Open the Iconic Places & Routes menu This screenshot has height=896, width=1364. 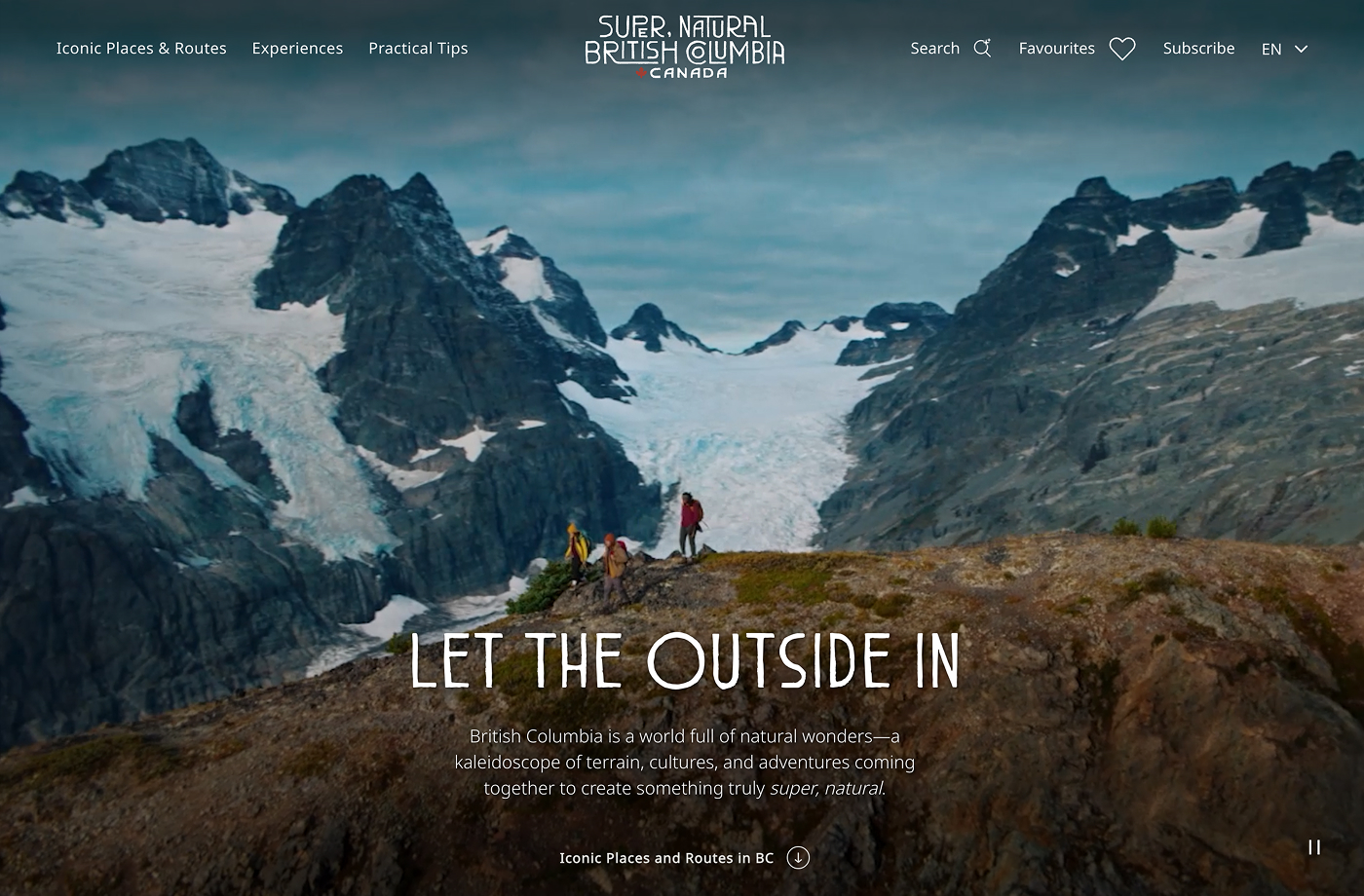pyautogui.click(x=141, y=48)
